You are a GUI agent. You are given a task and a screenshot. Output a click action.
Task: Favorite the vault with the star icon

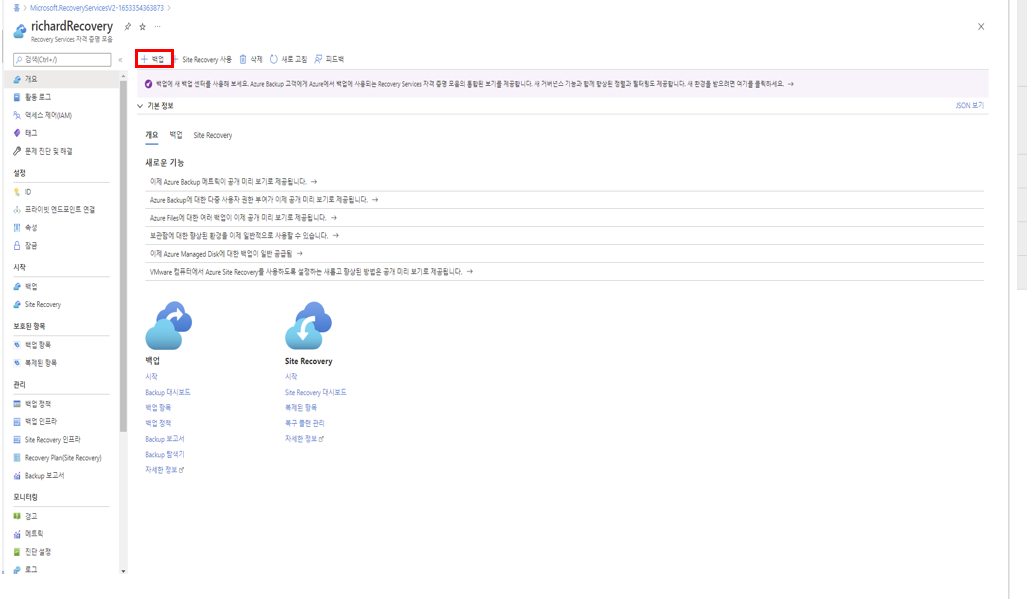click(x=143, y=27)
